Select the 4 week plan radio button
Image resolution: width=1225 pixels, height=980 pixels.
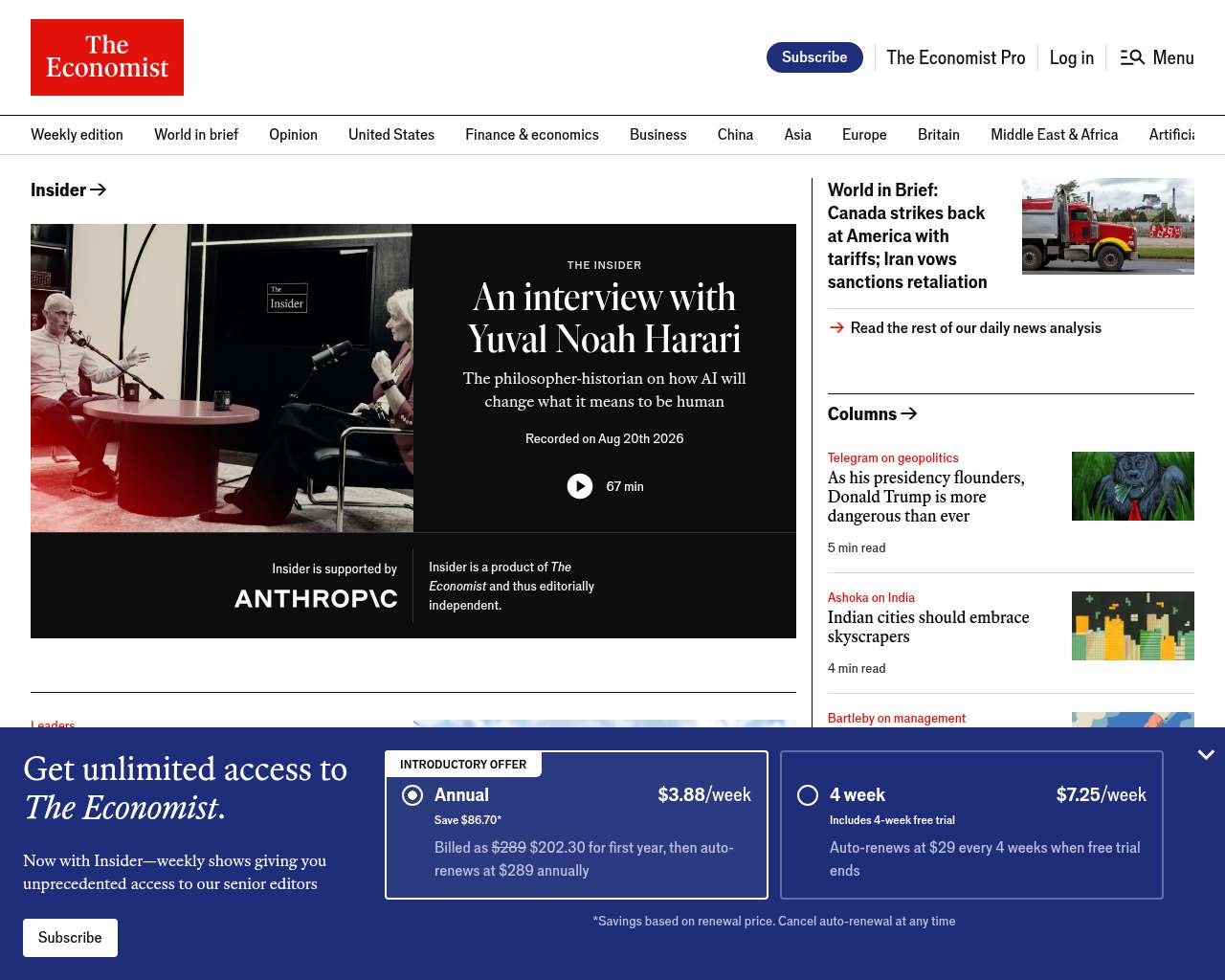808,795
